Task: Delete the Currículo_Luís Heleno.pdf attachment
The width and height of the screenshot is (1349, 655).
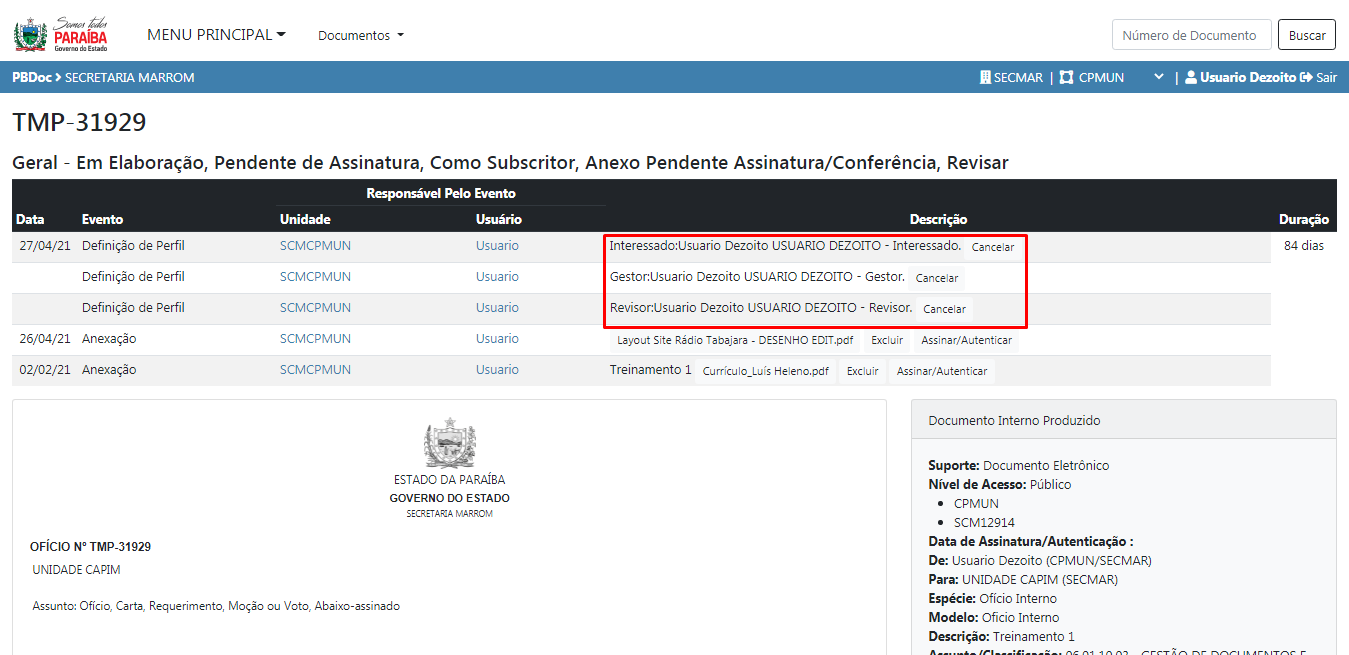Action: coord(862,371)
